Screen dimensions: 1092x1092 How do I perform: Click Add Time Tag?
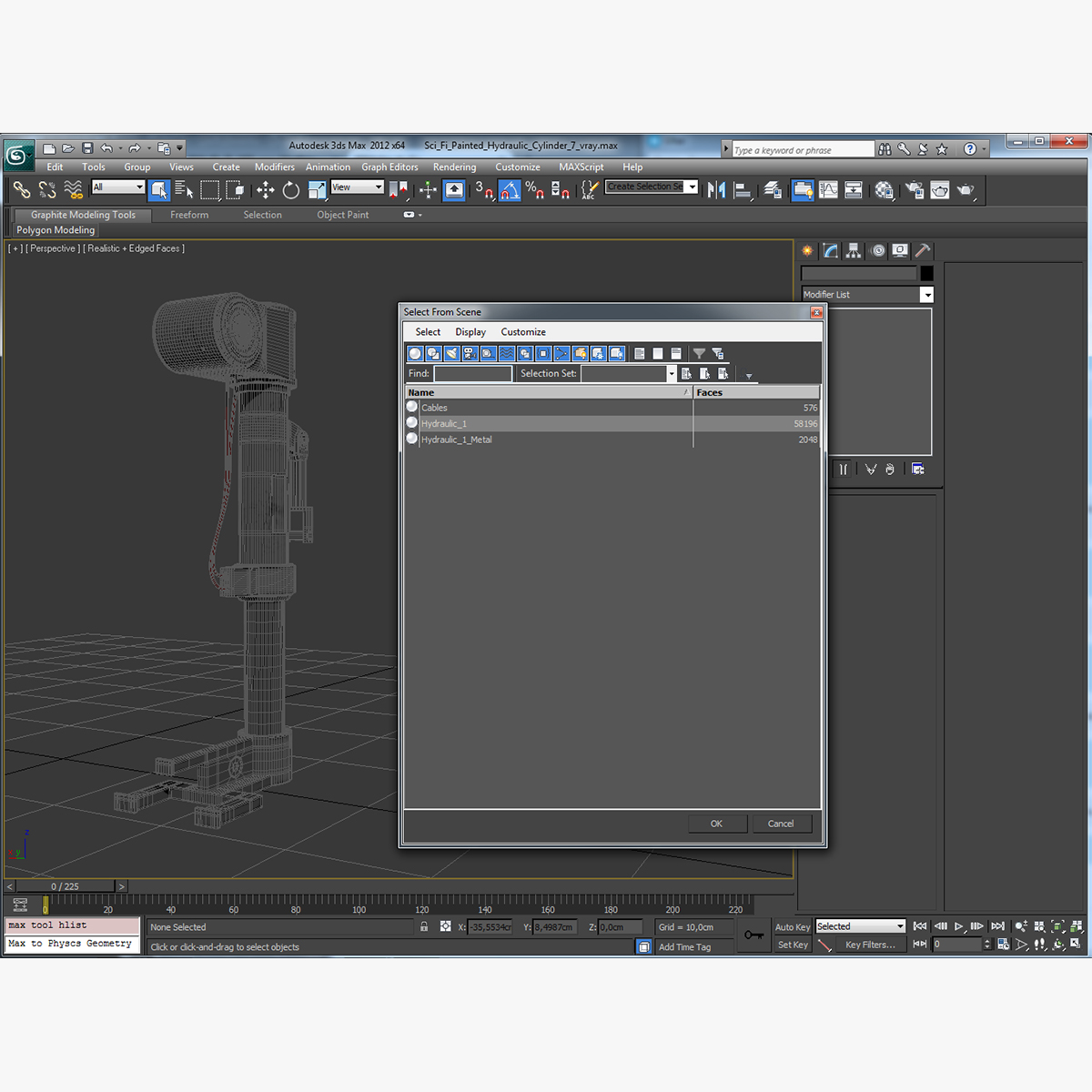pos(685,947)
